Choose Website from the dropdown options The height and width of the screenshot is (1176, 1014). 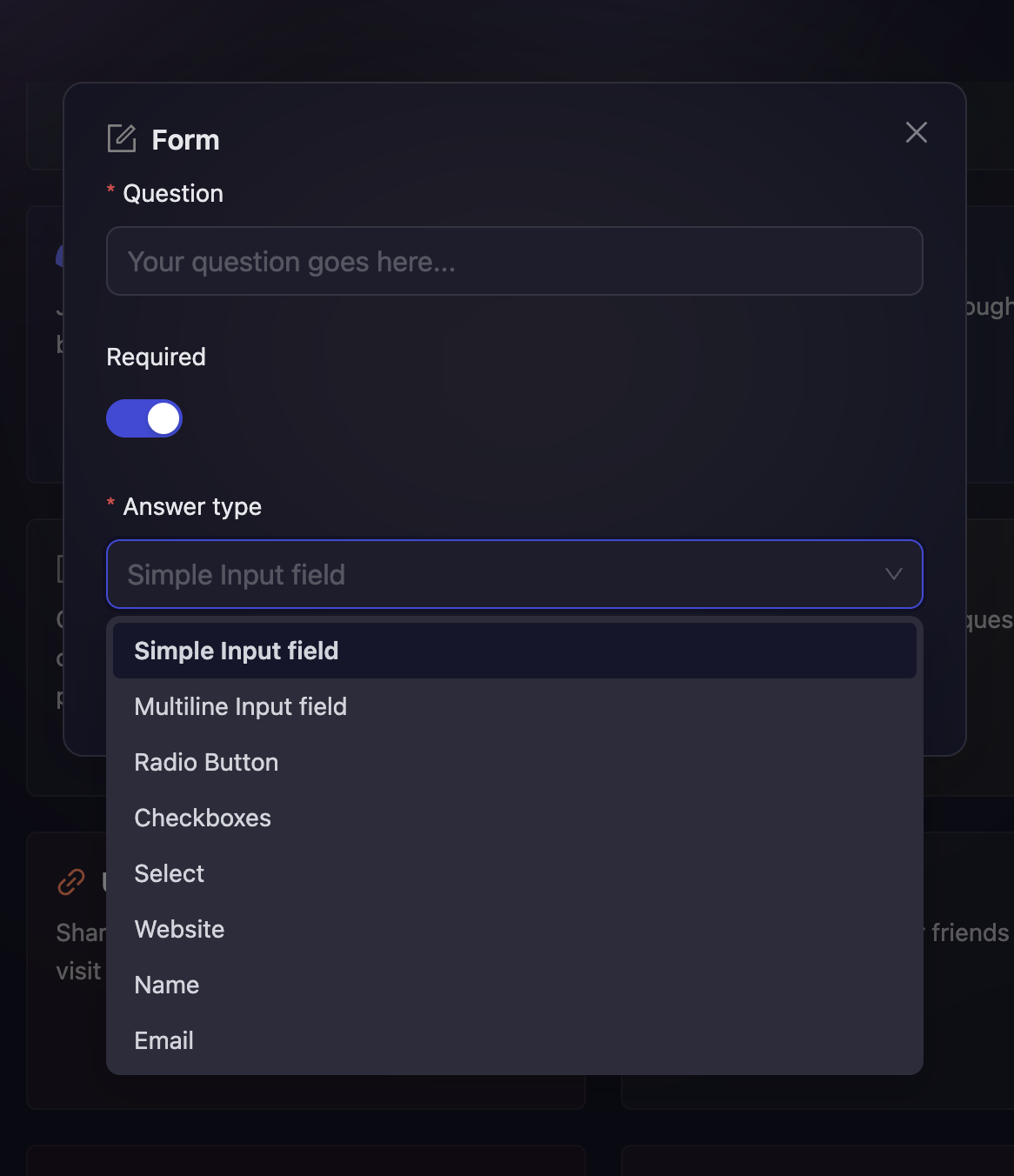click(179, 929)
